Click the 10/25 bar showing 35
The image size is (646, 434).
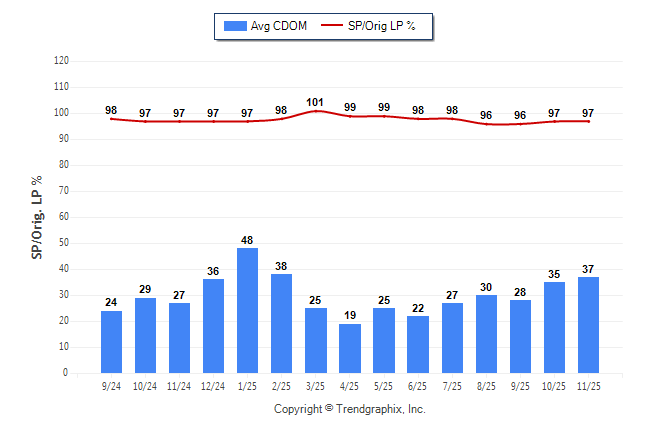[x=554, y=327]
